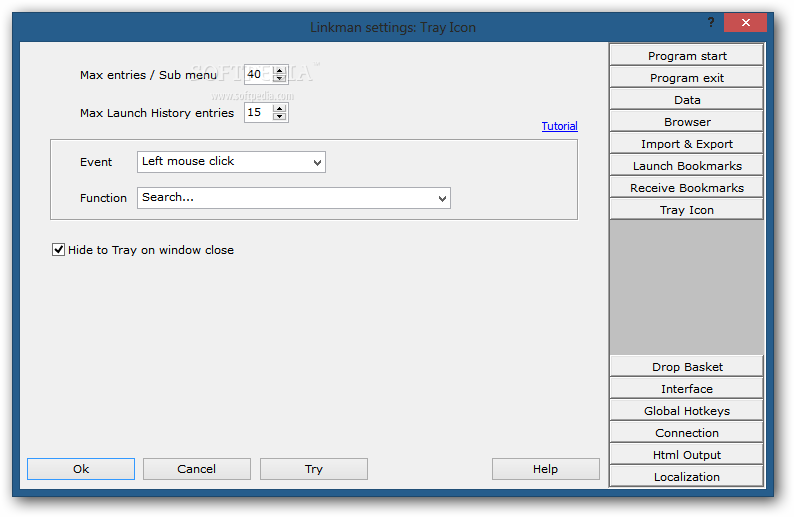Open Localization settings
794x517 pixels.
click(686, 476)
